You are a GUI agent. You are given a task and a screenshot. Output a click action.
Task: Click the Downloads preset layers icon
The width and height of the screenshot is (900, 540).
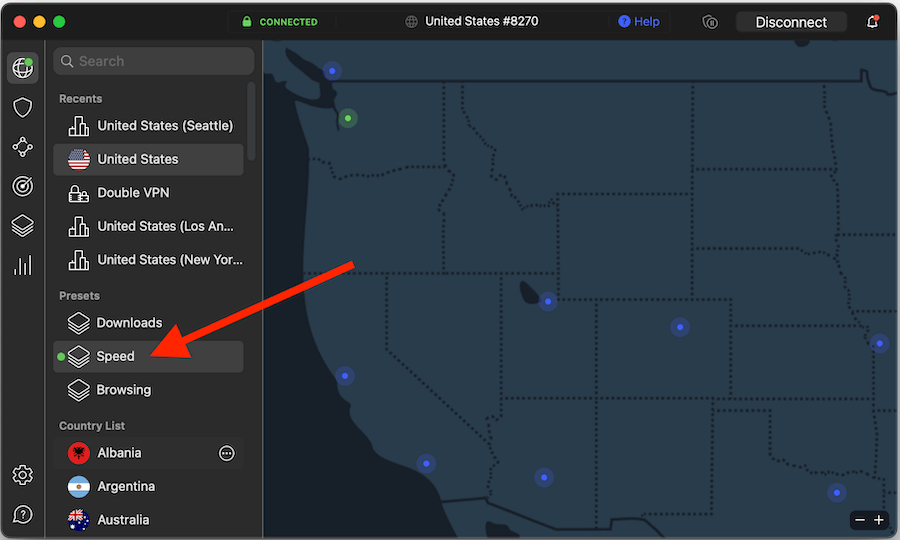(x=79, y=323)
